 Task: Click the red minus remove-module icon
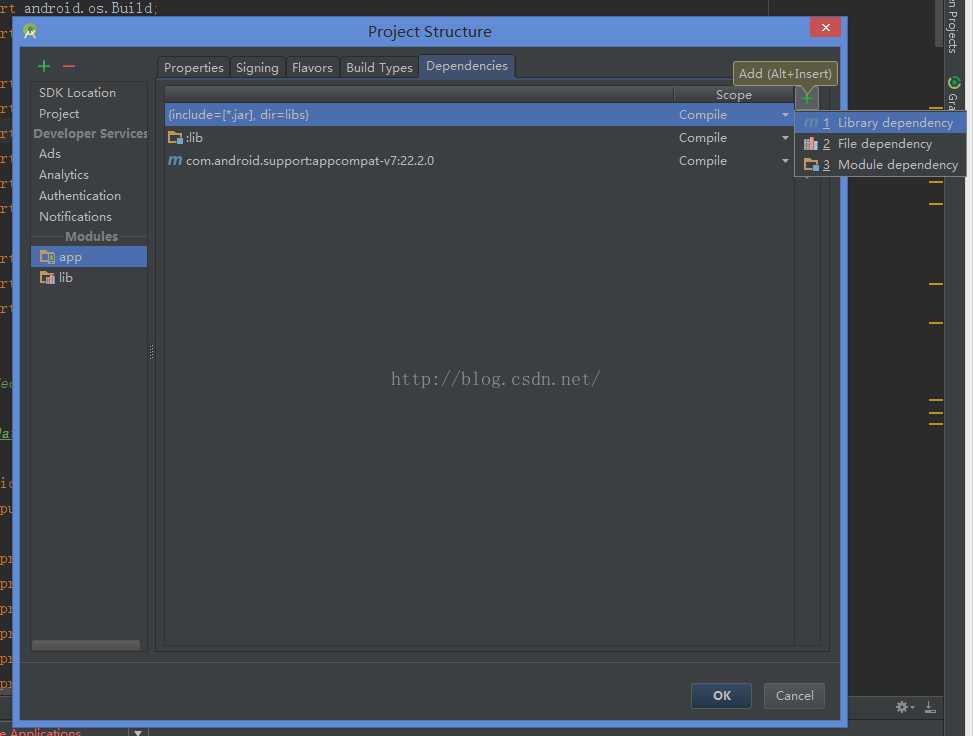point(68,66)
